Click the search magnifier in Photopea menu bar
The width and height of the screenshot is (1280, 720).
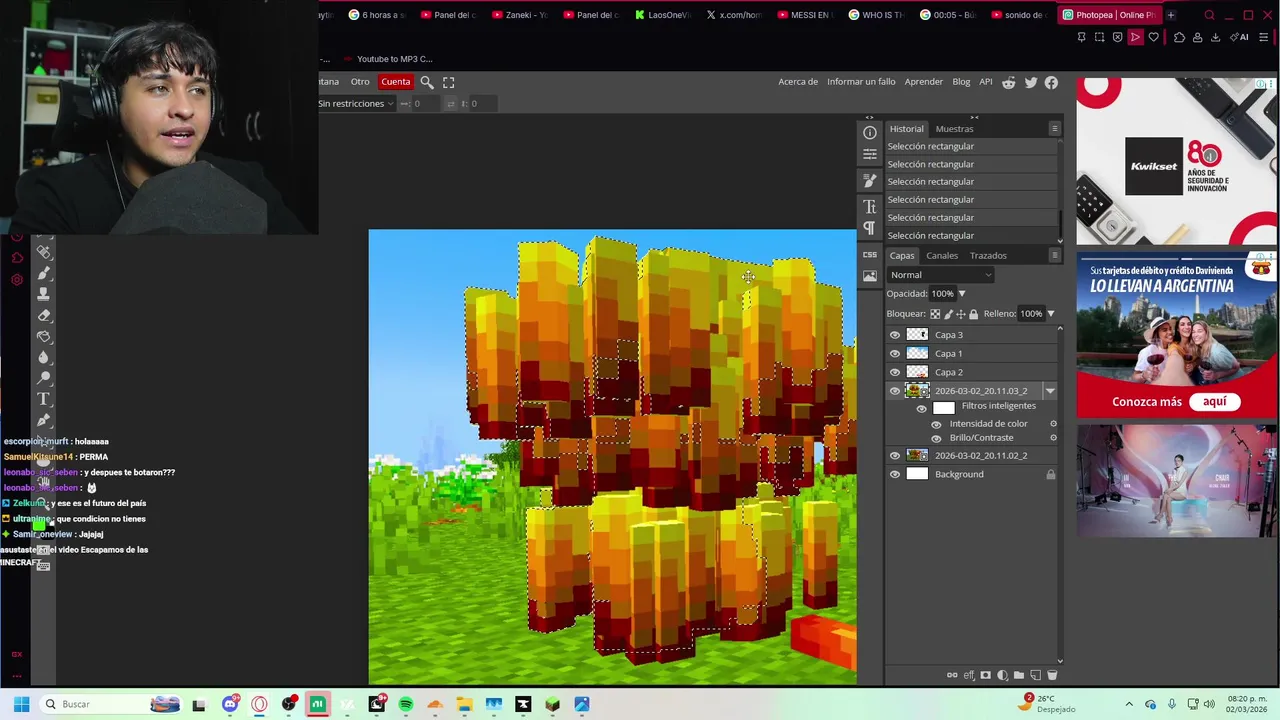[427, 82]
